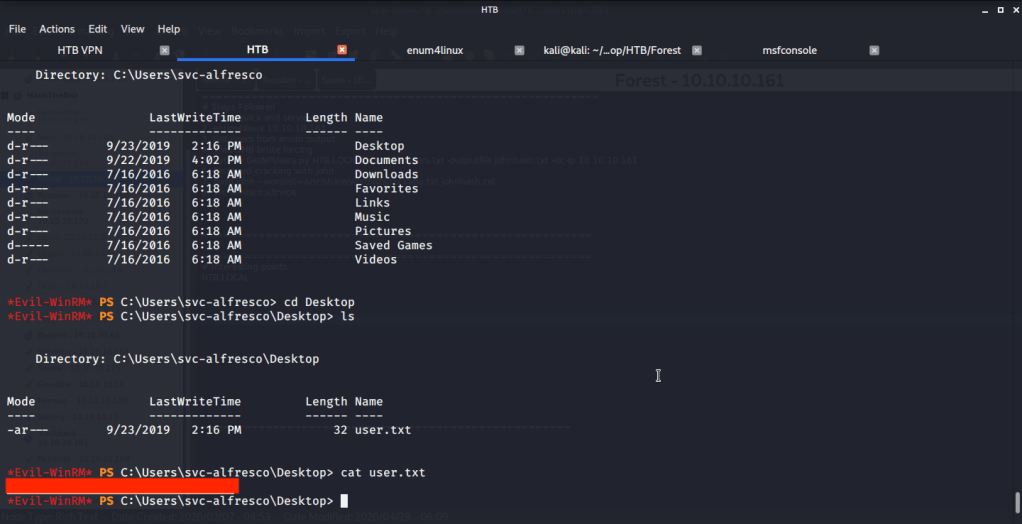Close the HTB VPN tab
Viewport: 1022px width, 524px height.
[x=165, y=50]
